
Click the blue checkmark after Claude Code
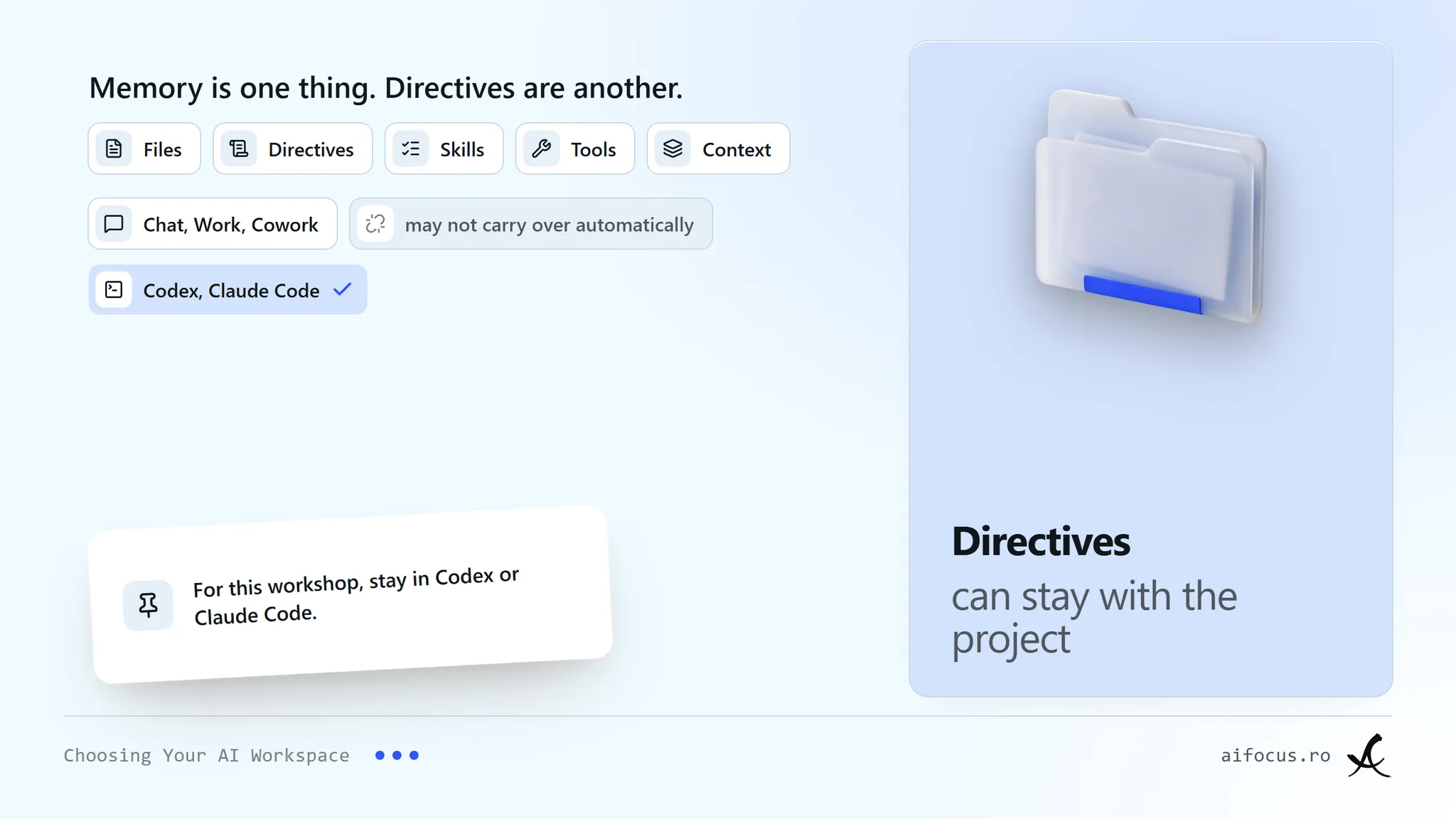pos(343,289)
